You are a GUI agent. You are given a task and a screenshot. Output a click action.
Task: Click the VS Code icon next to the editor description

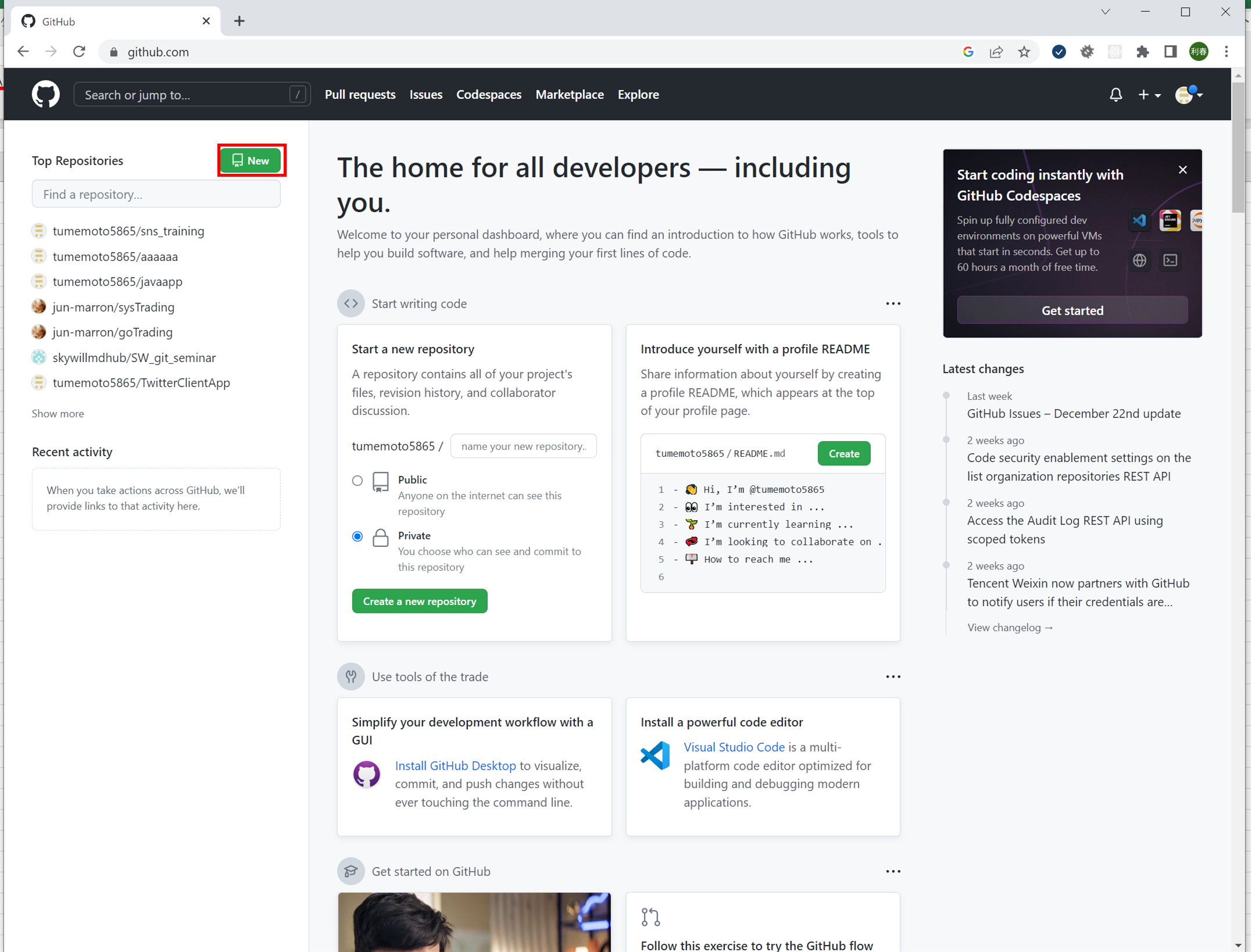[x=655, y=755]
